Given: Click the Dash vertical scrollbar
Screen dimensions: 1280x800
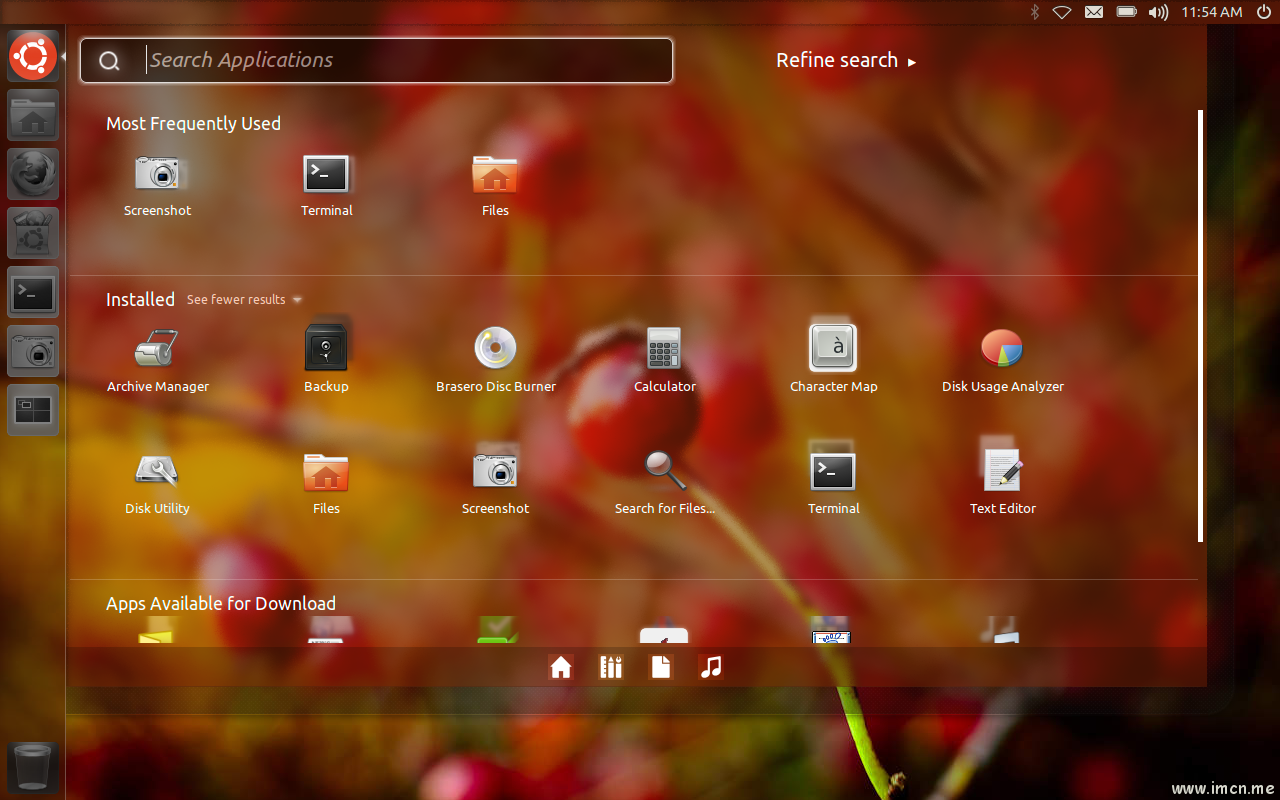Looking at the screenshot, I should 1200,326.
